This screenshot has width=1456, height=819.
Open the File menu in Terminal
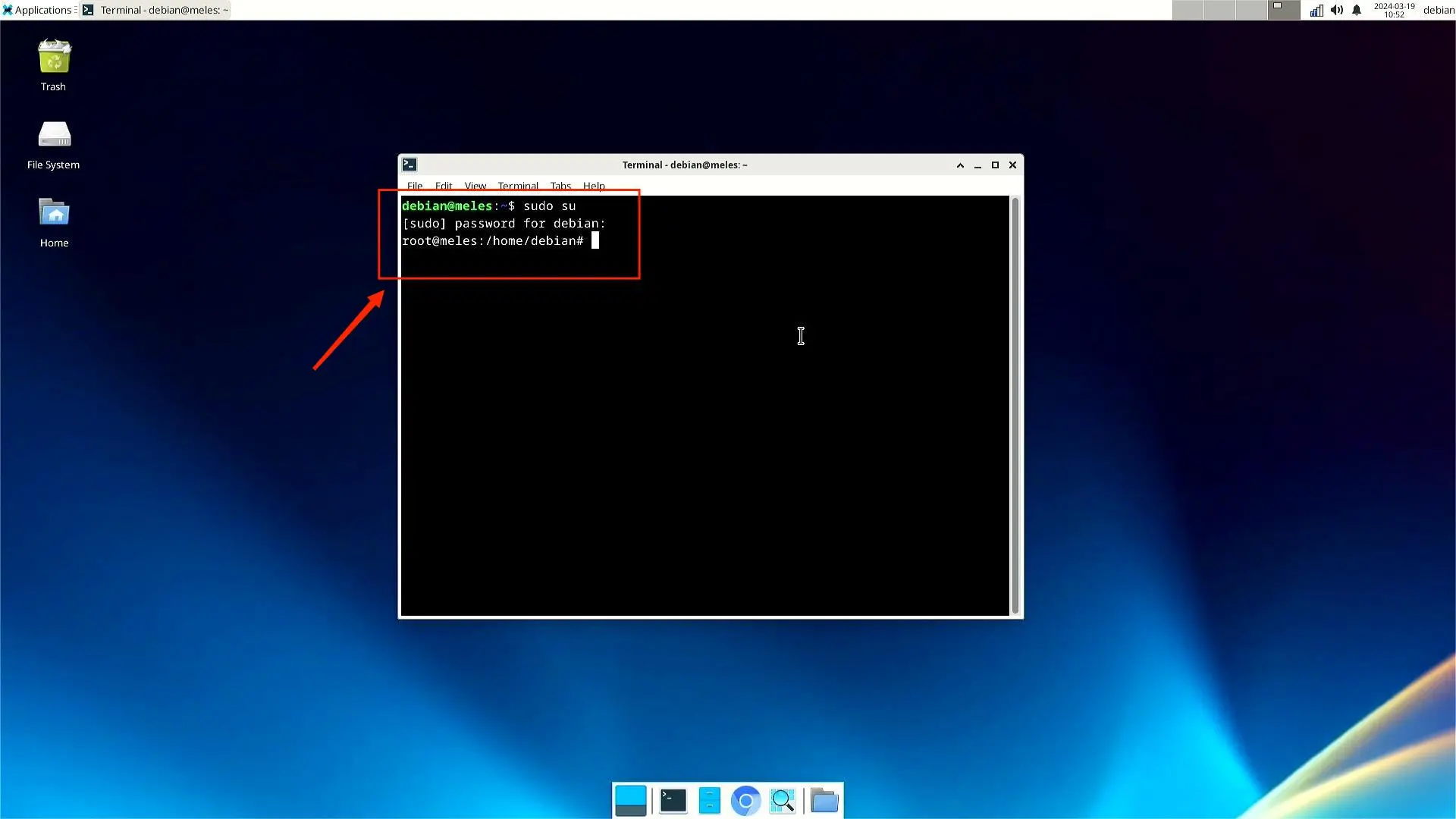(x=415, y=186)
